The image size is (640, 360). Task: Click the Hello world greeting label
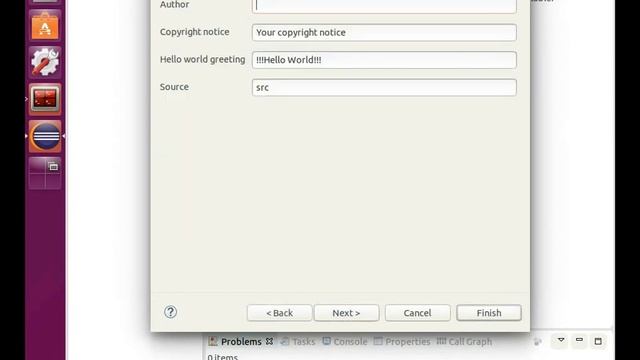pos(203,60)
